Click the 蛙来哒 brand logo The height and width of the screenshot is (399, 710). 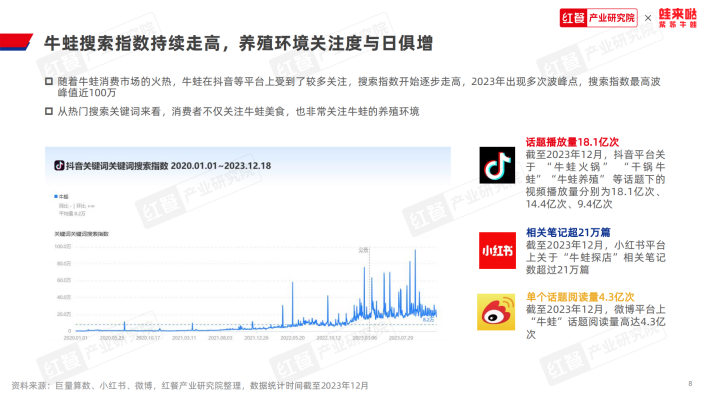(x=677, y=18)
